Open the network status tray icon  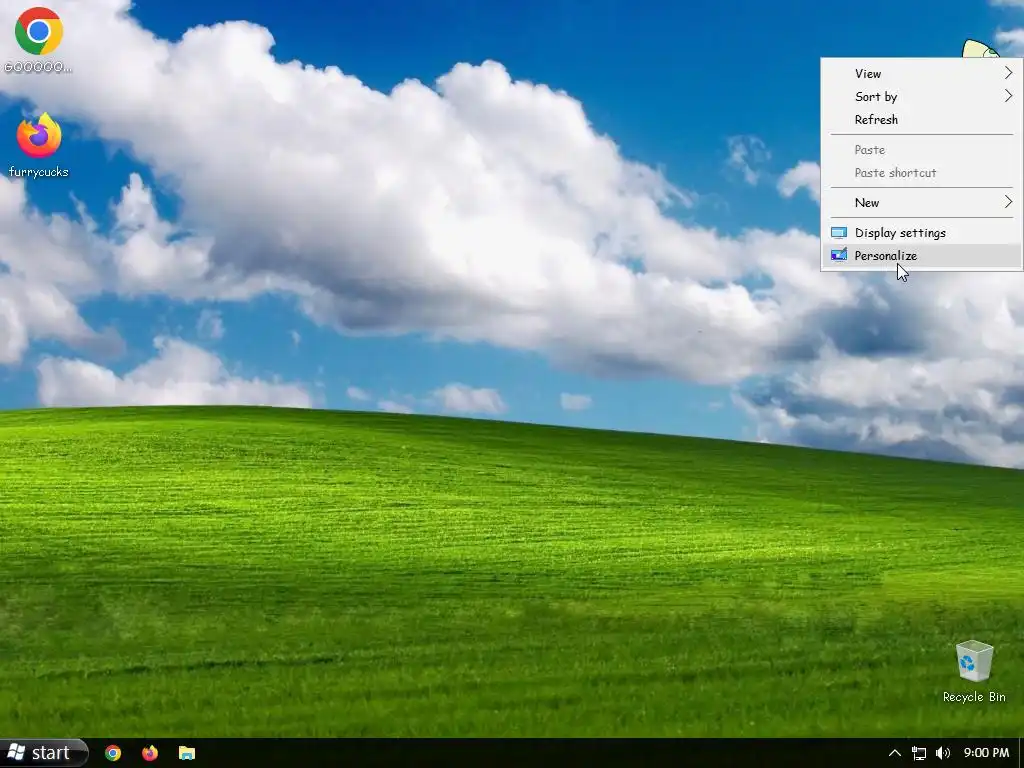point(919,753)
